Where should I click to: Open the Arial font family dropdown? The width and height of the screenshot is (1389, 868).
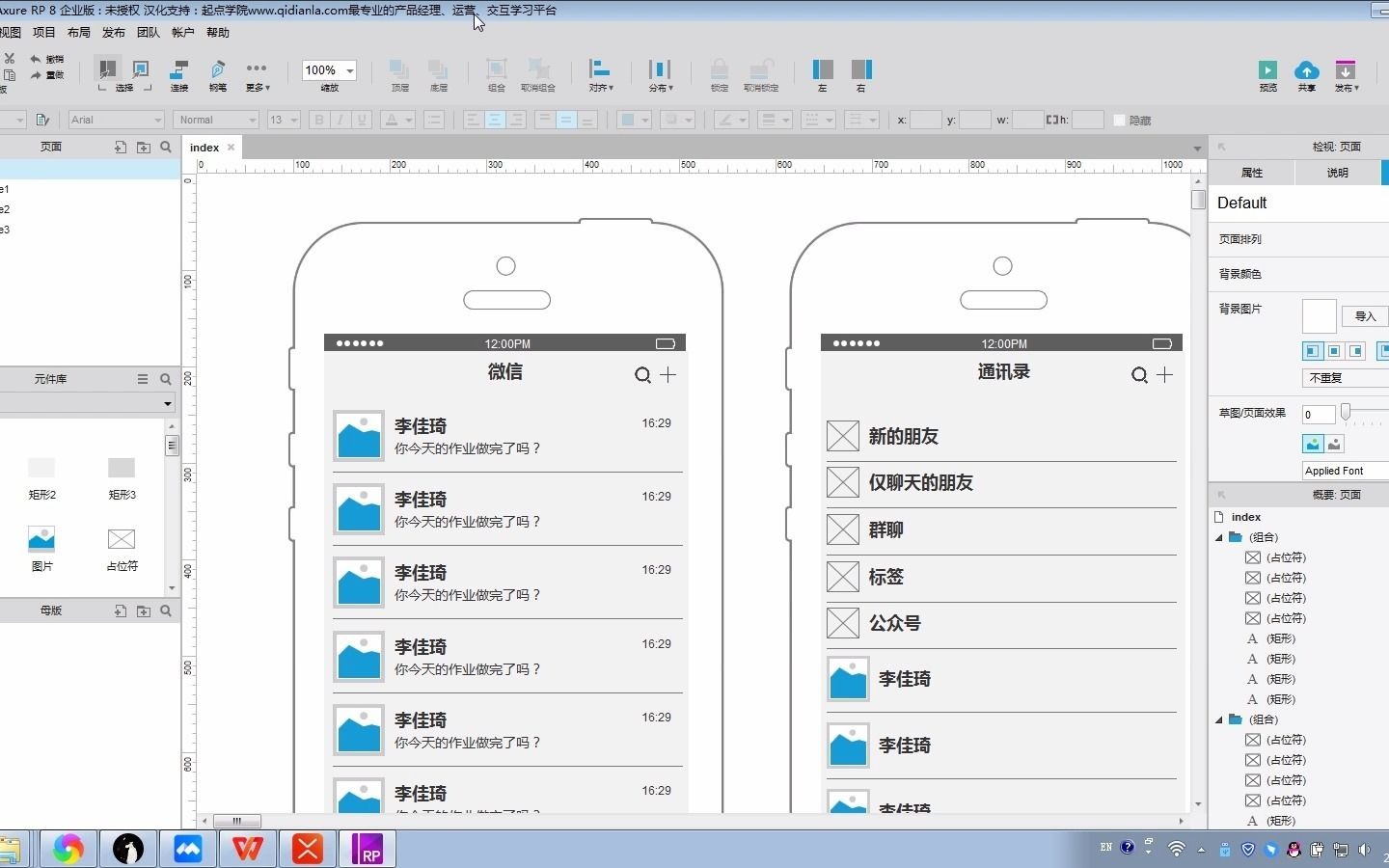click(116, 120)
